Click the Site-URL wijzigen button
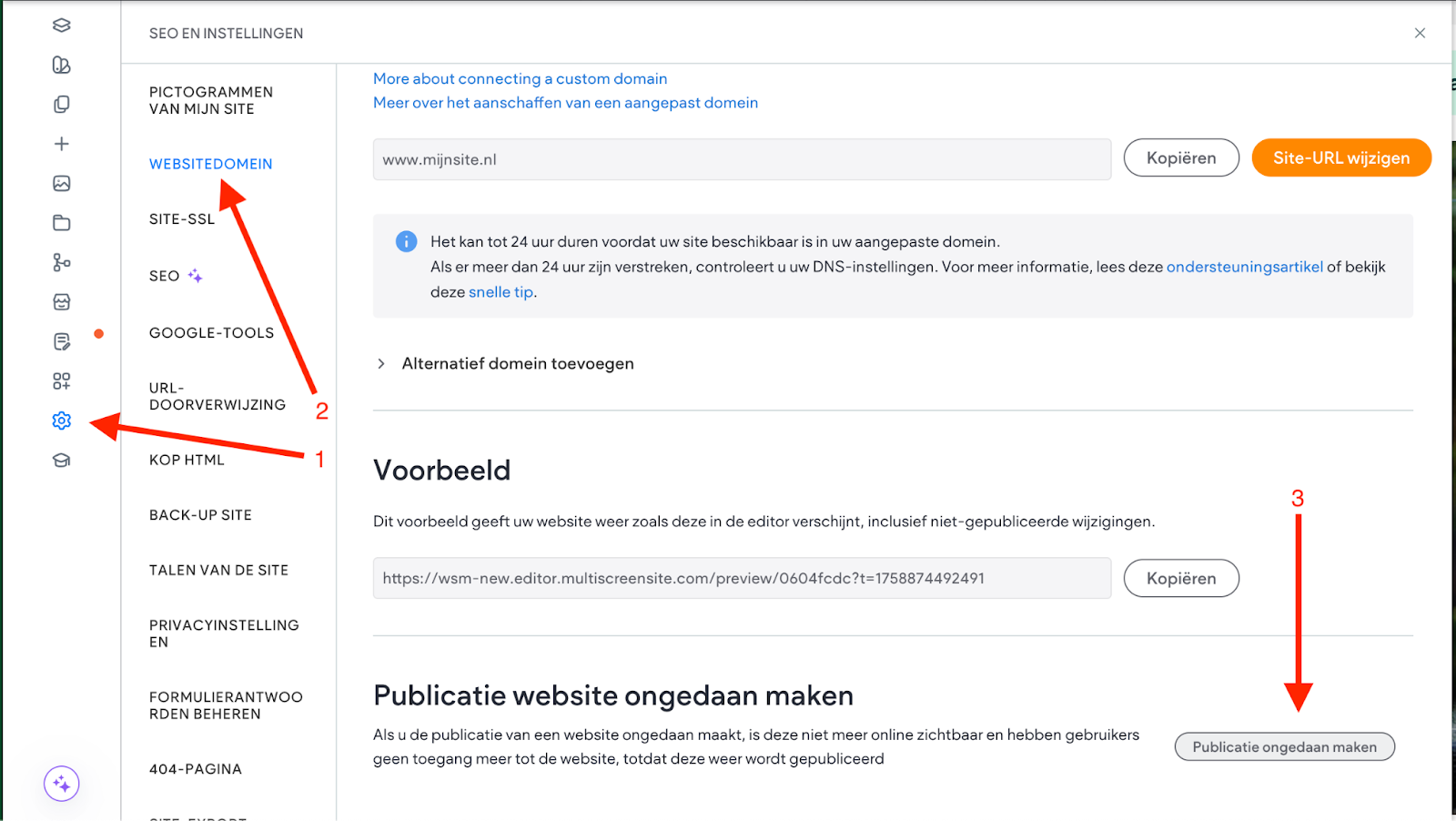1456x821 pixels. click(x=1340, y=158)
